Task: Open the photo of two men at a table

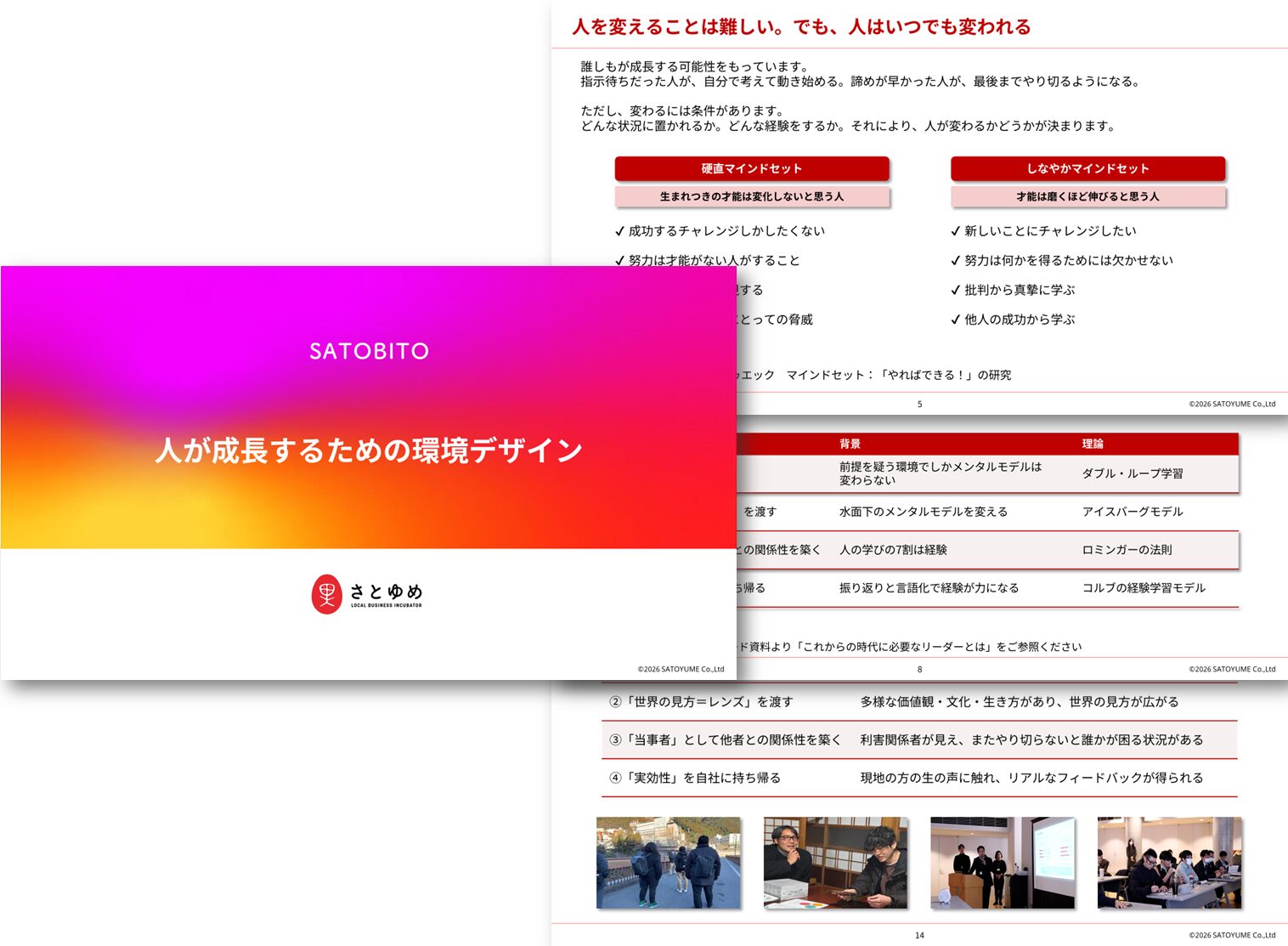Action: pos(835,863)
